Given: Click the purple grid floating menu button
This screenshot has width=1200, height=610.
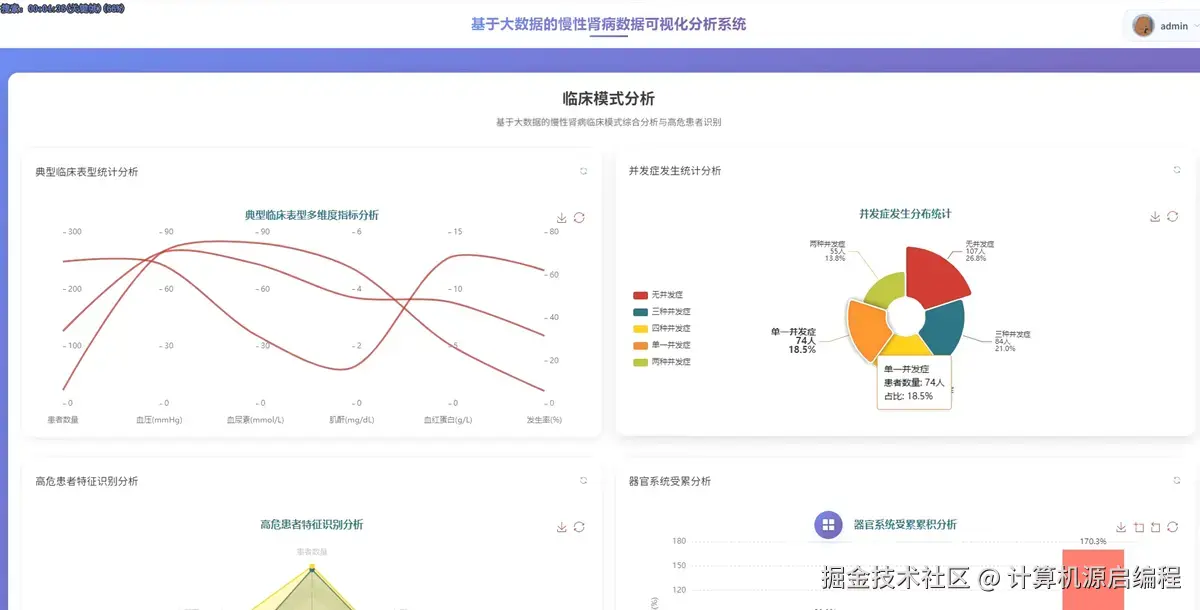Looking at the screenshot, I should click(828, 525).
